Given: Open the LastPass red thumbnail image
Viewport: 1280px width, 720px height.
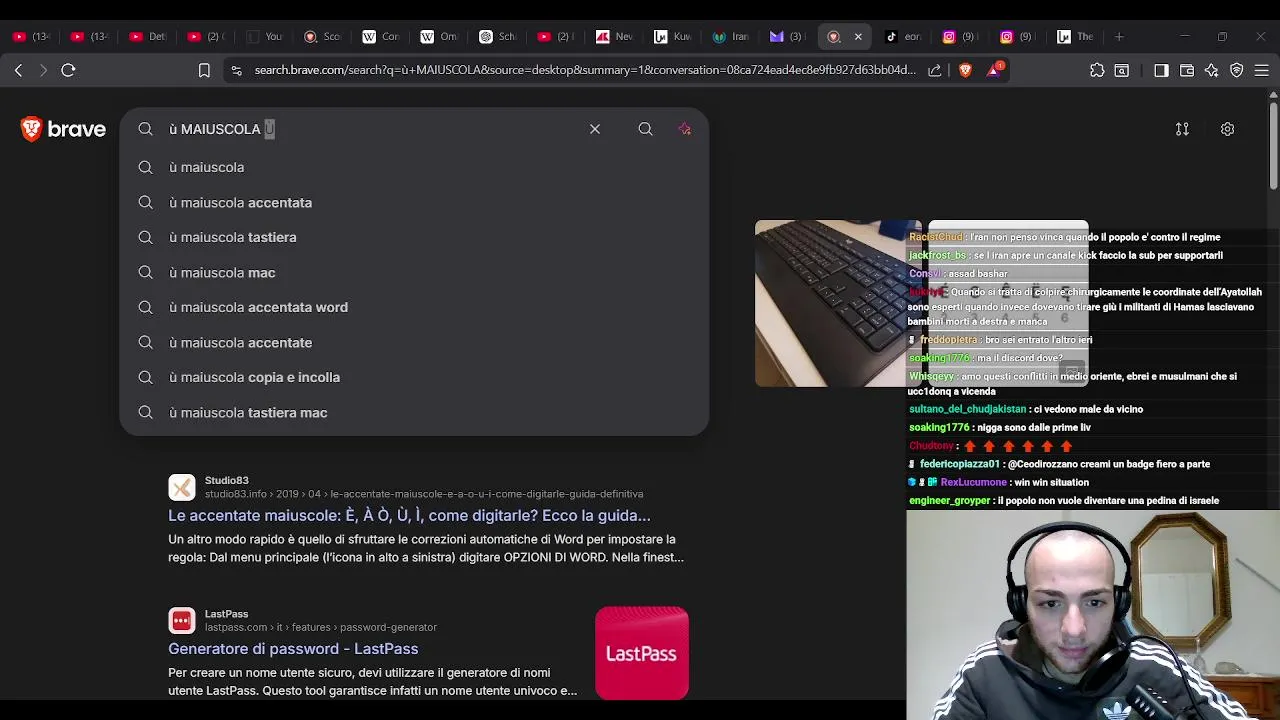Looking at the screenshot, I should click(x=642, y=653).
